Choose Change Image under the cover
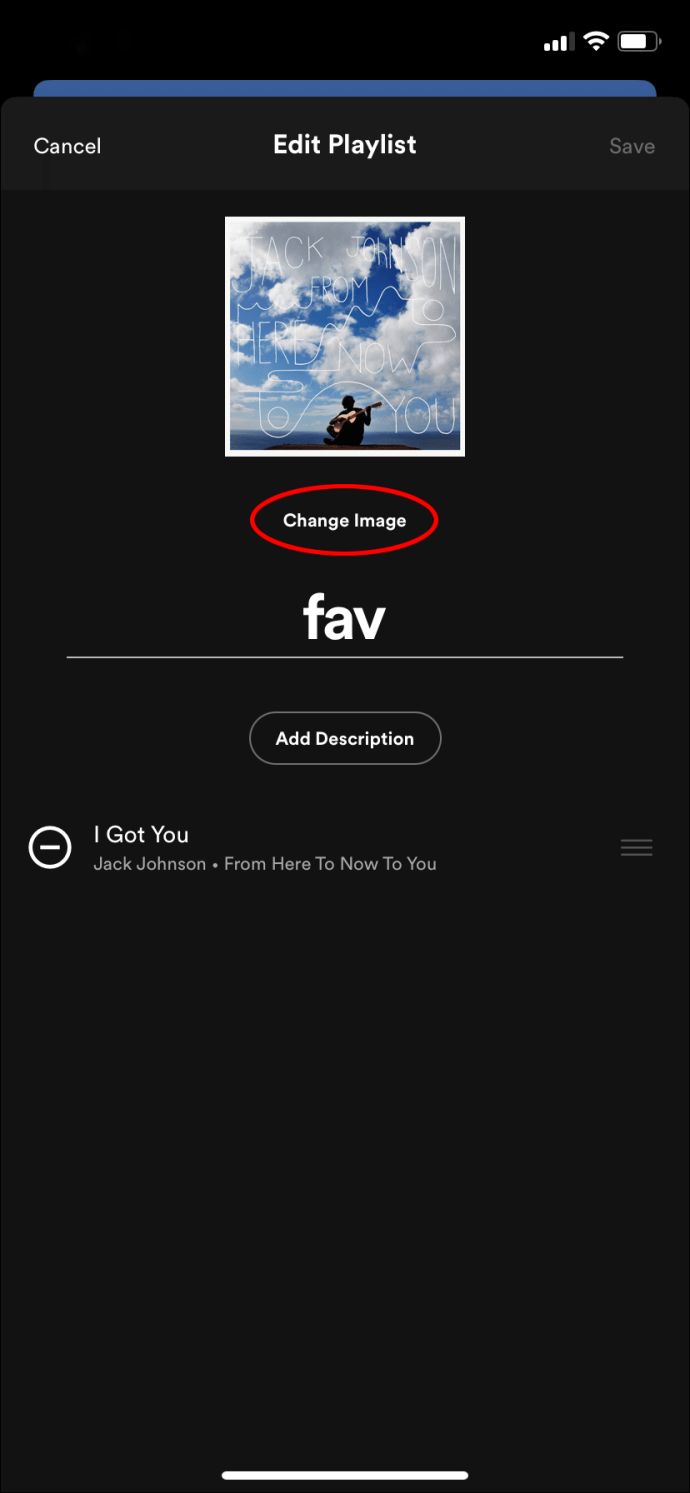 point(345,521)
